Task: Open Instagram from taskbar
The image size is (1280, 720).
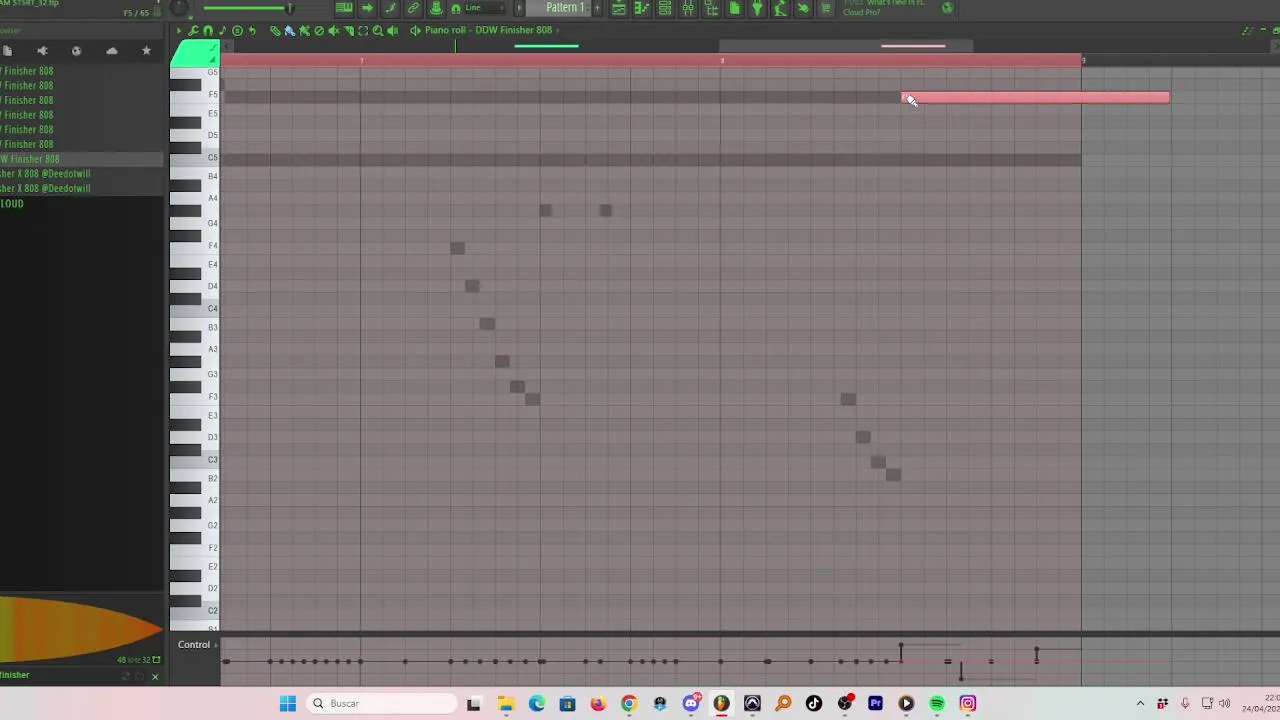Action: 968,704
